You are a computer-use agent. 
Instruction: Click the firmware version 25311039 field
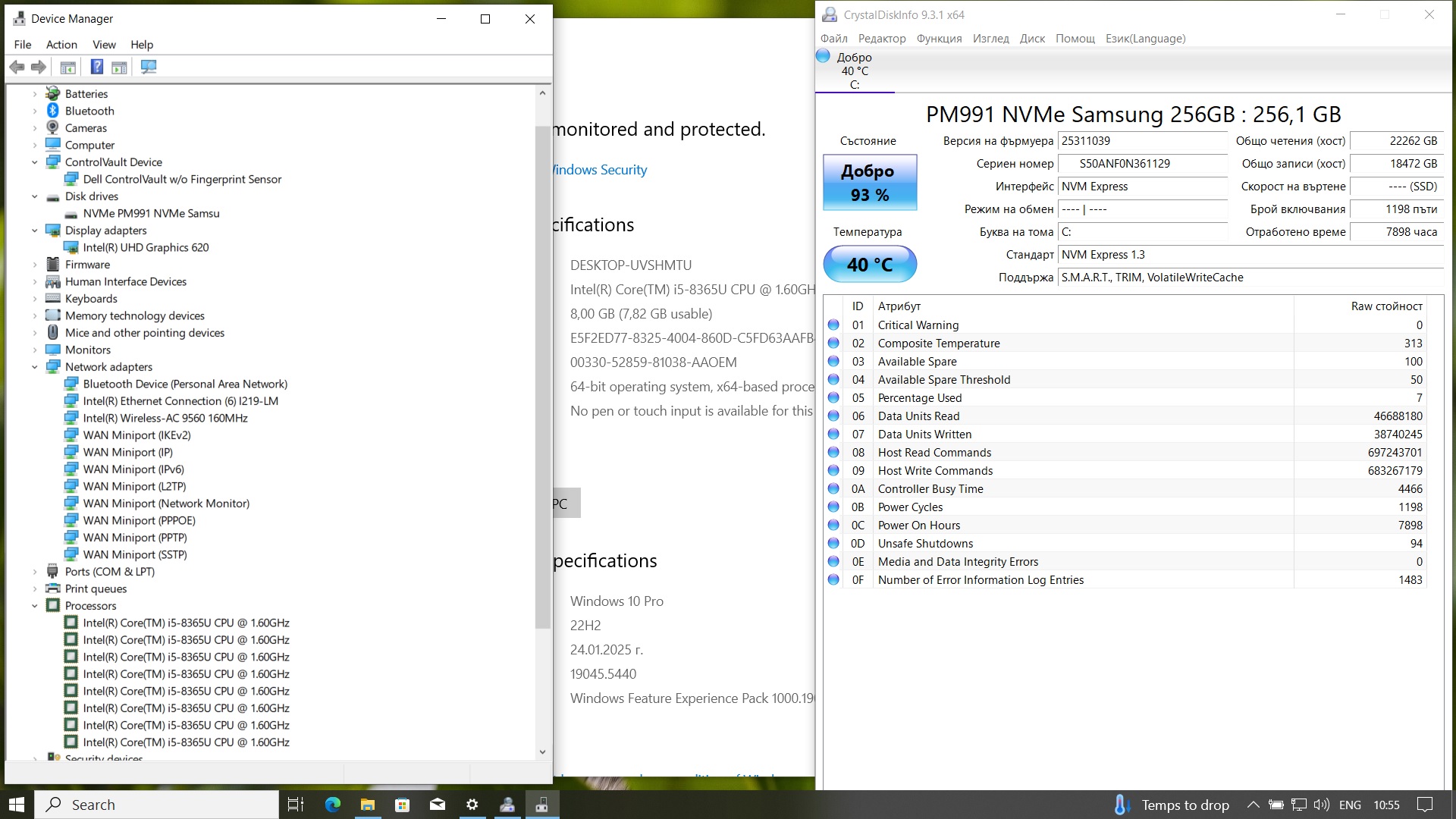[x=1142, y=141]
